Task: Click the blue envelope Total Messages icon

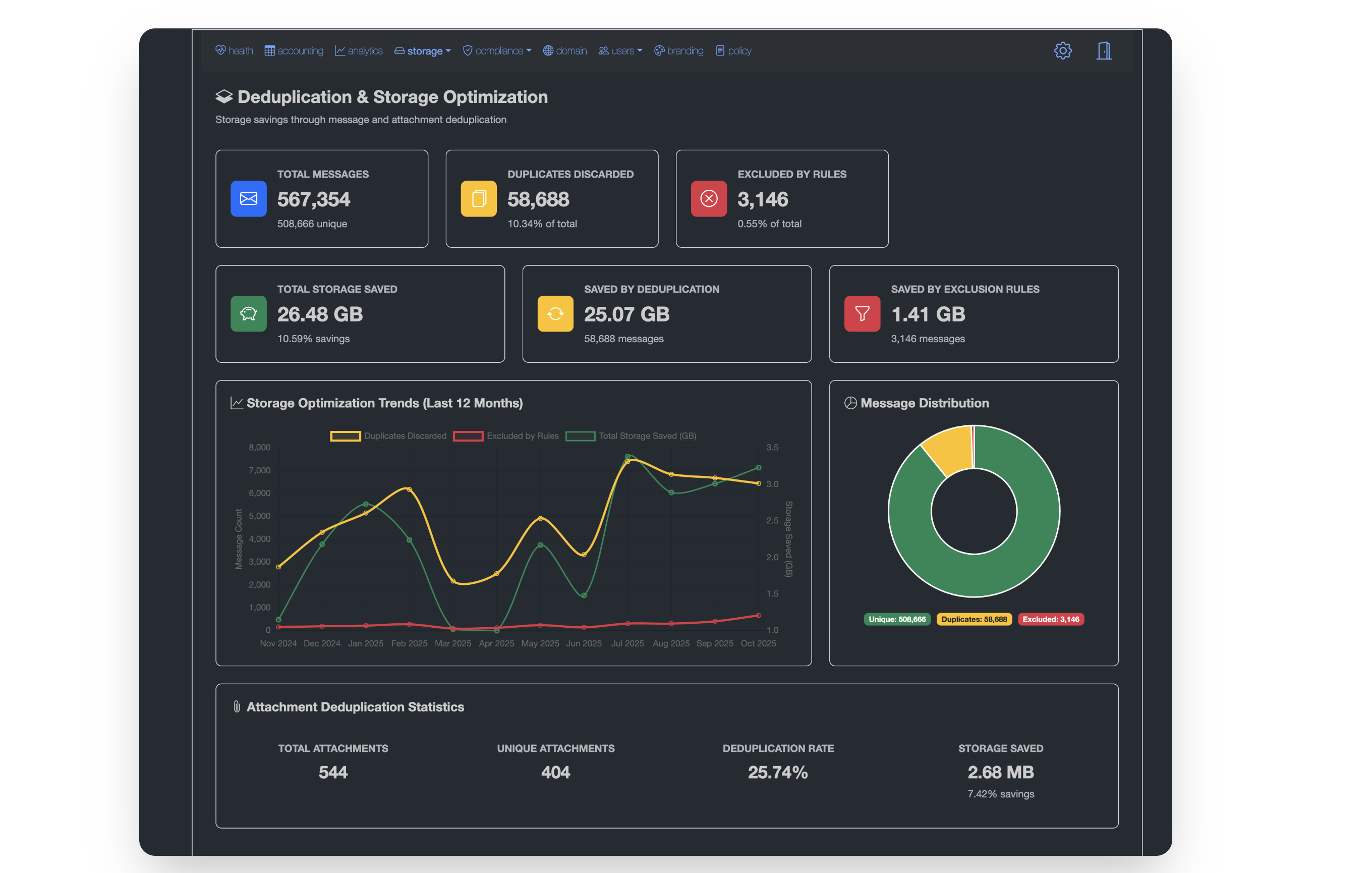Action: coord(248,199)
